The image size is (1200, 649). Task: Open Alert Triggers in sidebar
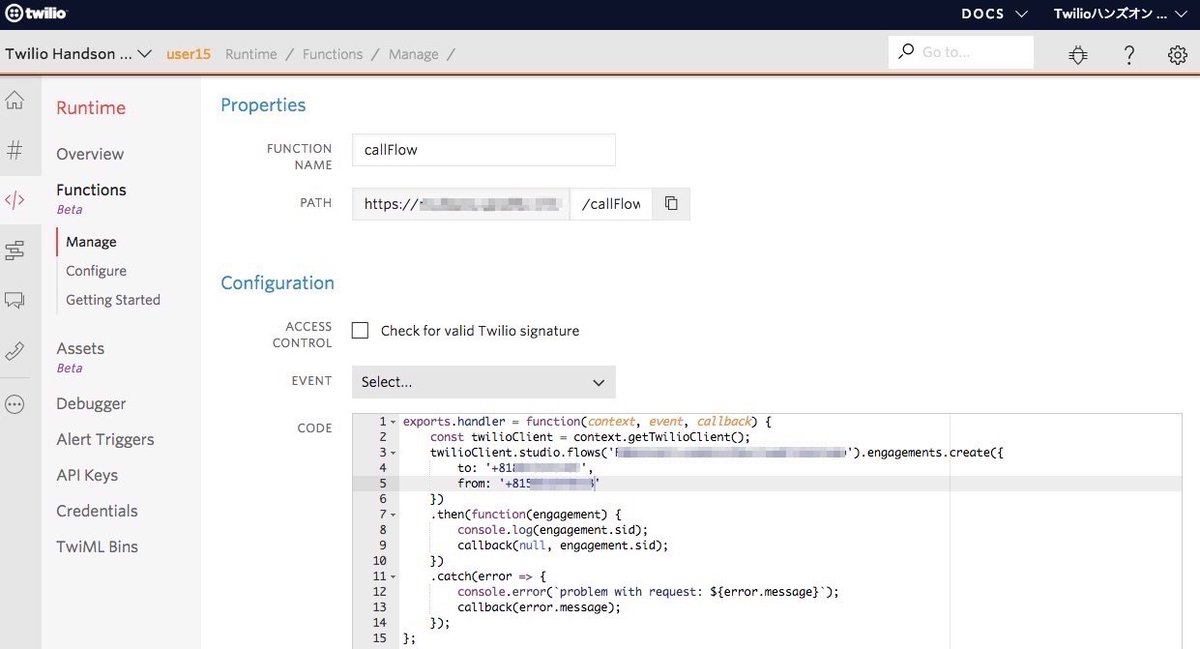[105, 440]
